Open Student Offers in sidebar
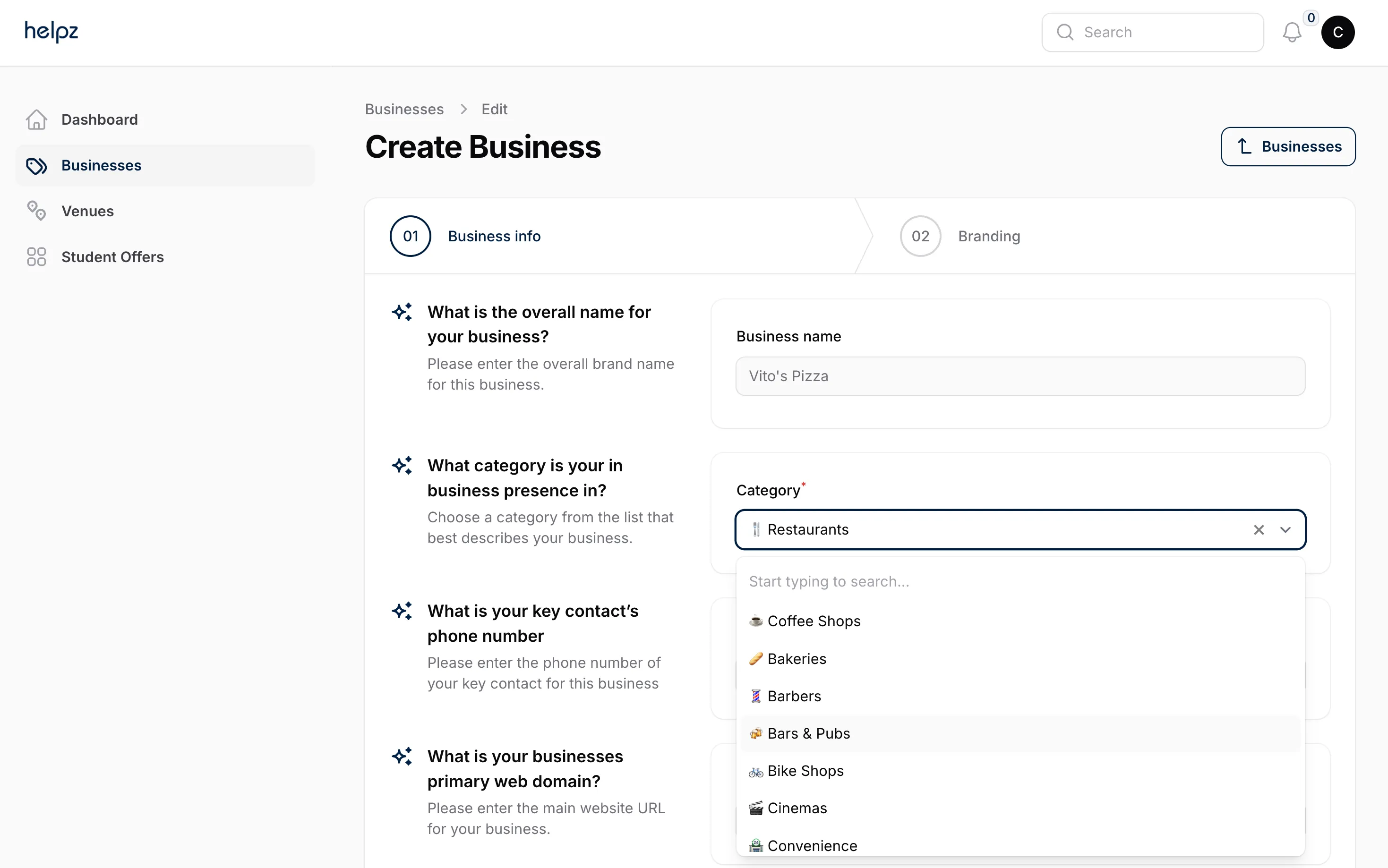The height and width of the screenshot is (868, 1388). (x=165, y=256)
